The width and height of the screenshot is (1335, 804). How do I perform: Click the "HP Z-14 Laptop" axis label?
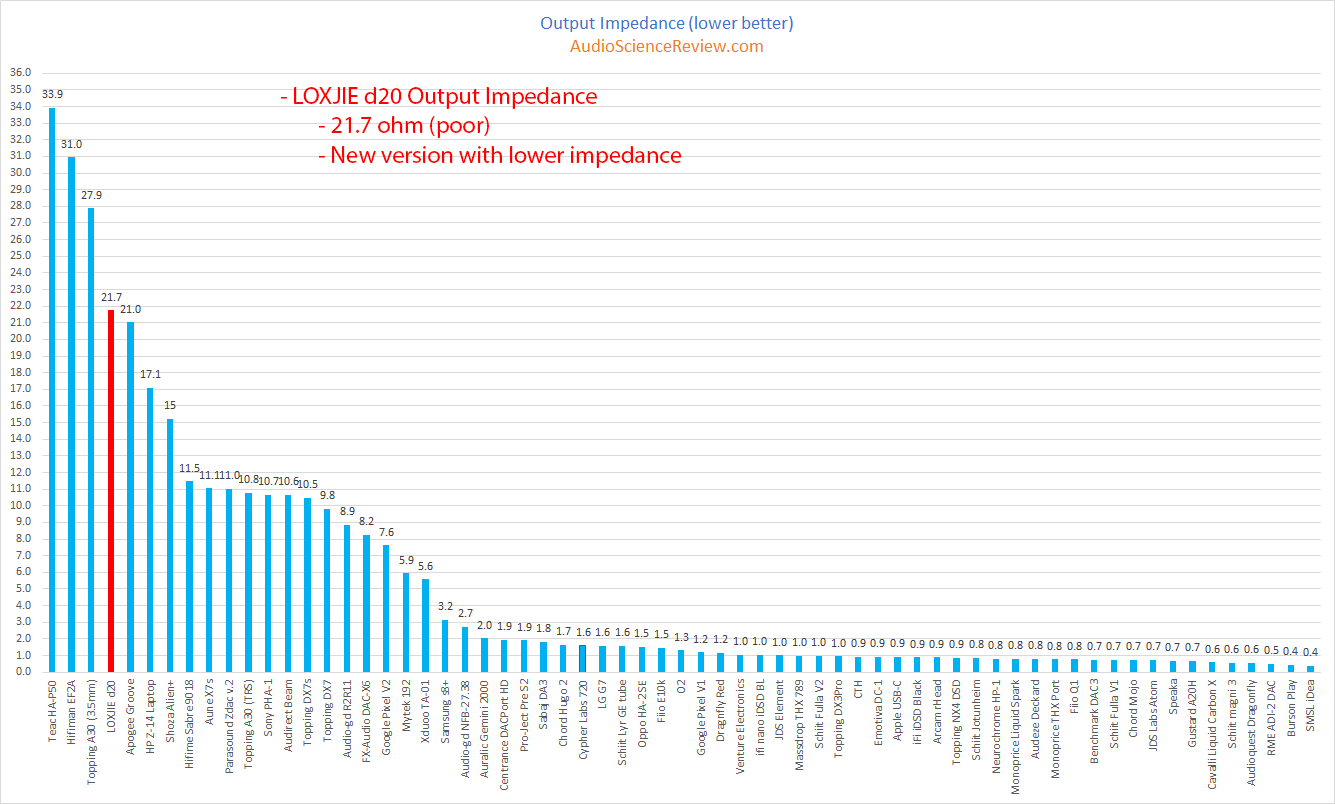pos(150,717)
